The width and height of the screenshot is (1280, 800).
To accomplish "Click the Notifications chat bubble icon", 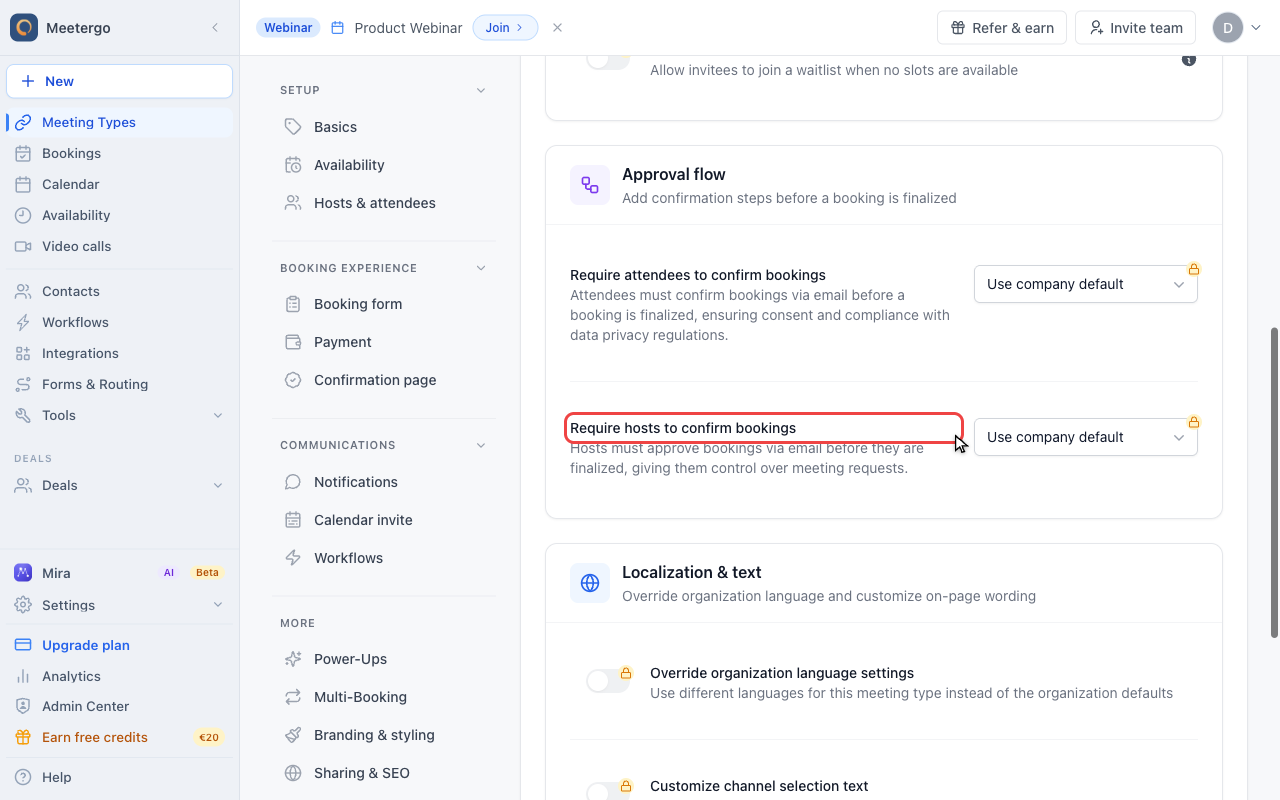I will point(293,482).
